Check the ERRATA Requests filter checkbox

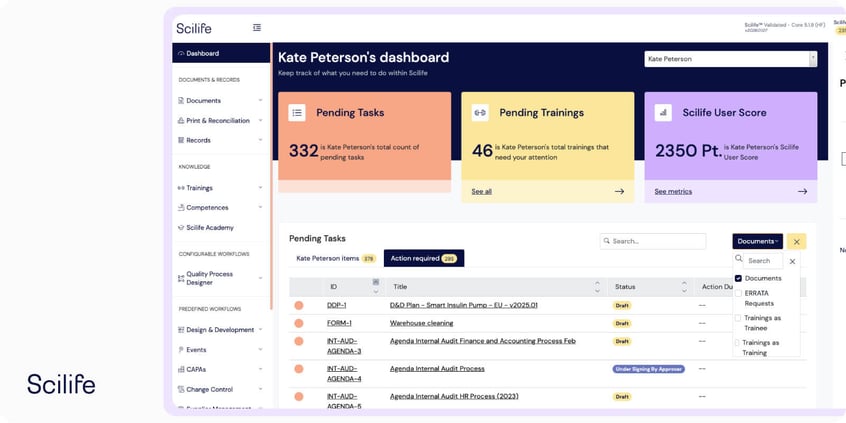(738, 294)
